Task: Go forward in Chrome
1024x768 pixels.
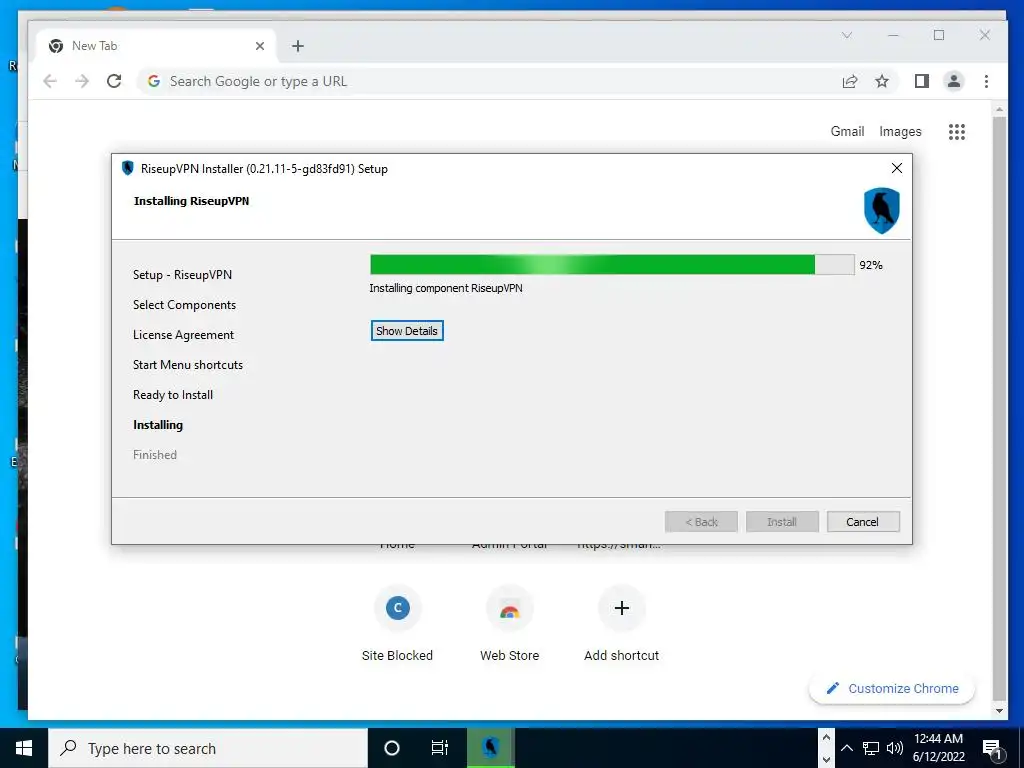Action: click(x=82, y=81)
